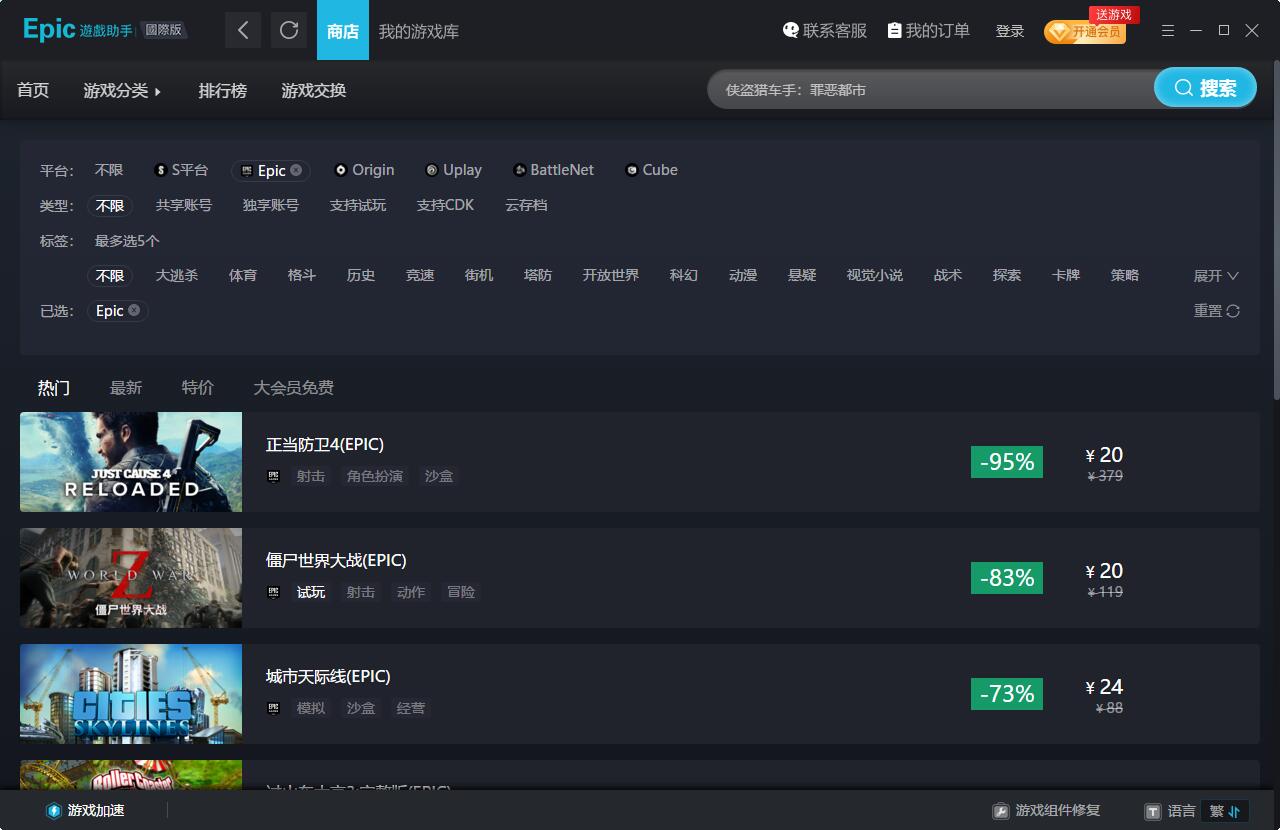1280x830 pixels.
Task: Open 我的订单 orders
Action: click(929, 31)
